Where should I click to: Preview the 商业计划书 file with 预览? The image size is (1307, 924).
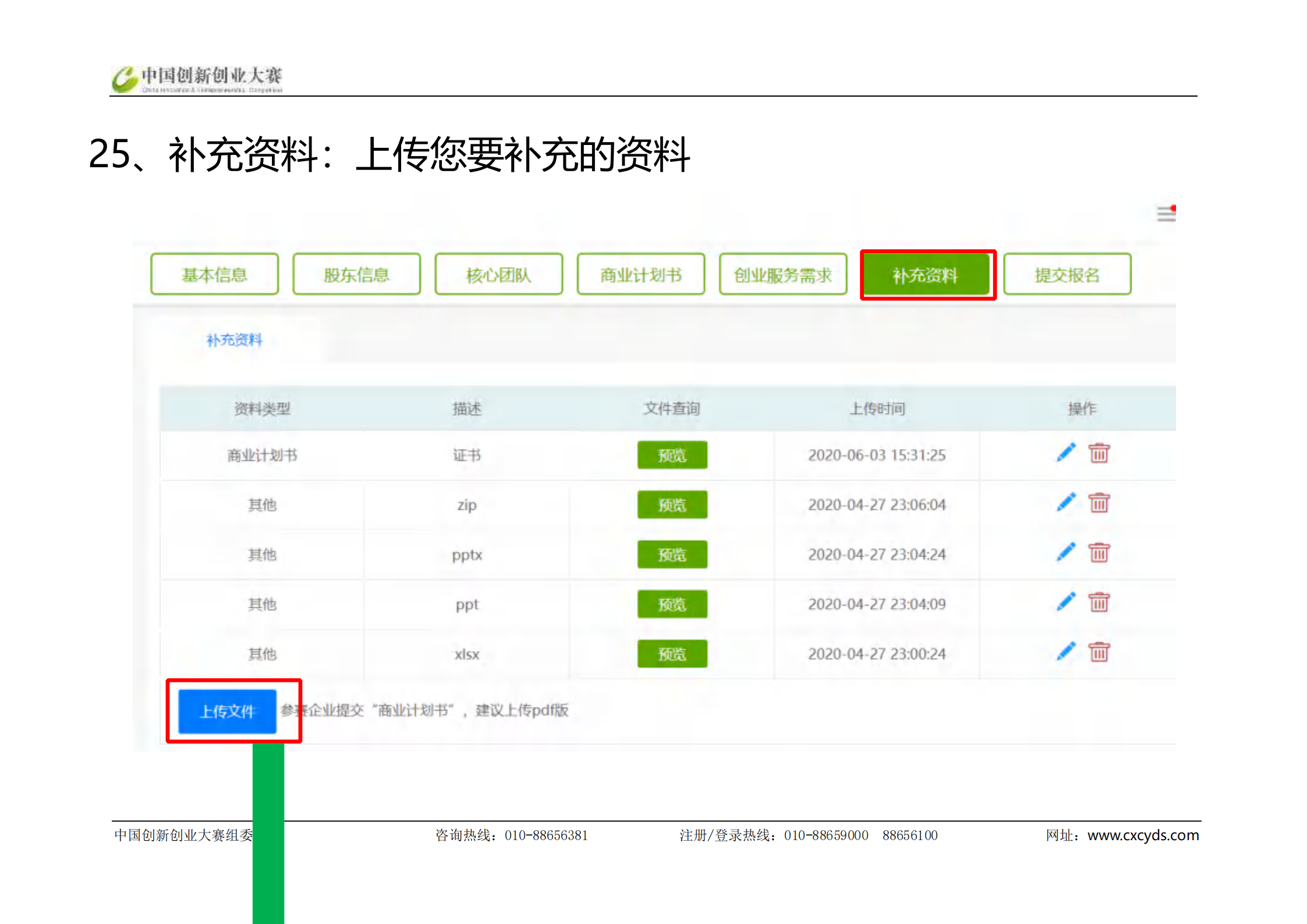tap(672, 455)
